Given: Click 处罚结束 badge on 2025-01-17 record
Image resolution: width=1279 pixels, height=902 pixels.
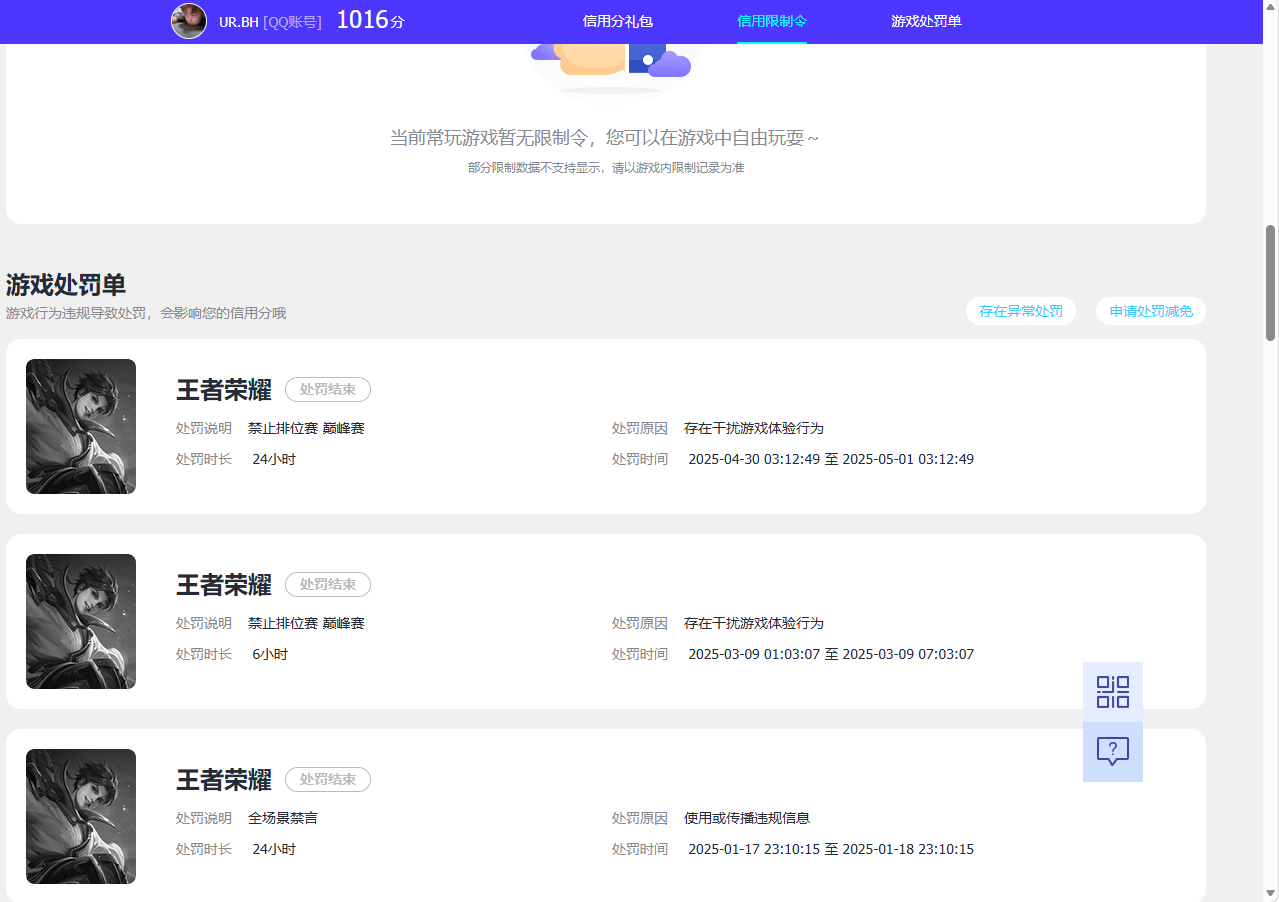Looking at the screenshot, I should (328, 779).
